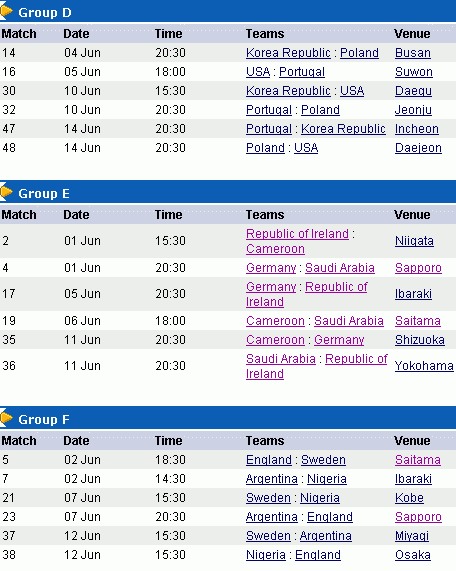
Task: Open the Niigata venue link
Action: 414,241
